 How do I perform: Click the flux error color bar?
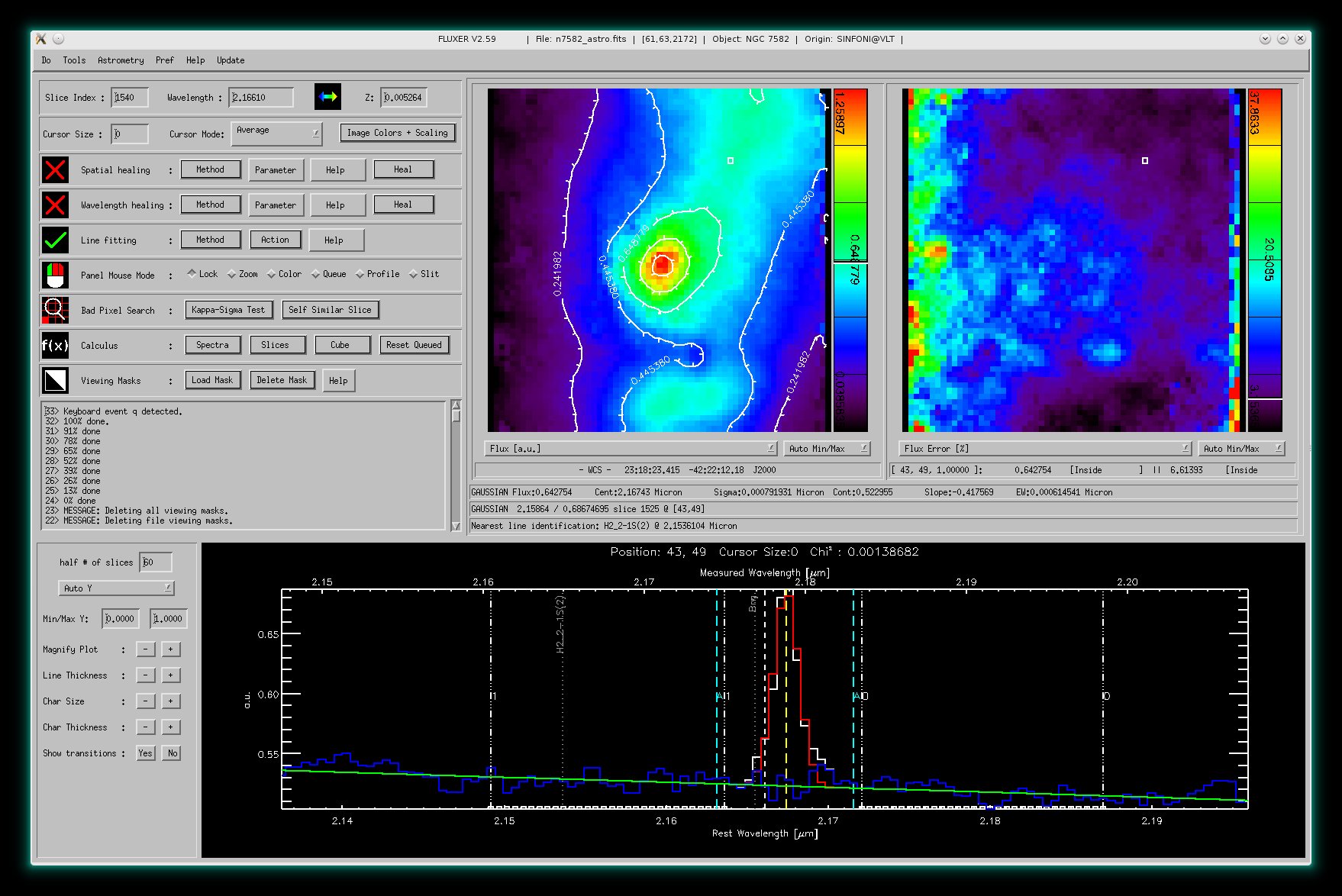click(1265, 260)
